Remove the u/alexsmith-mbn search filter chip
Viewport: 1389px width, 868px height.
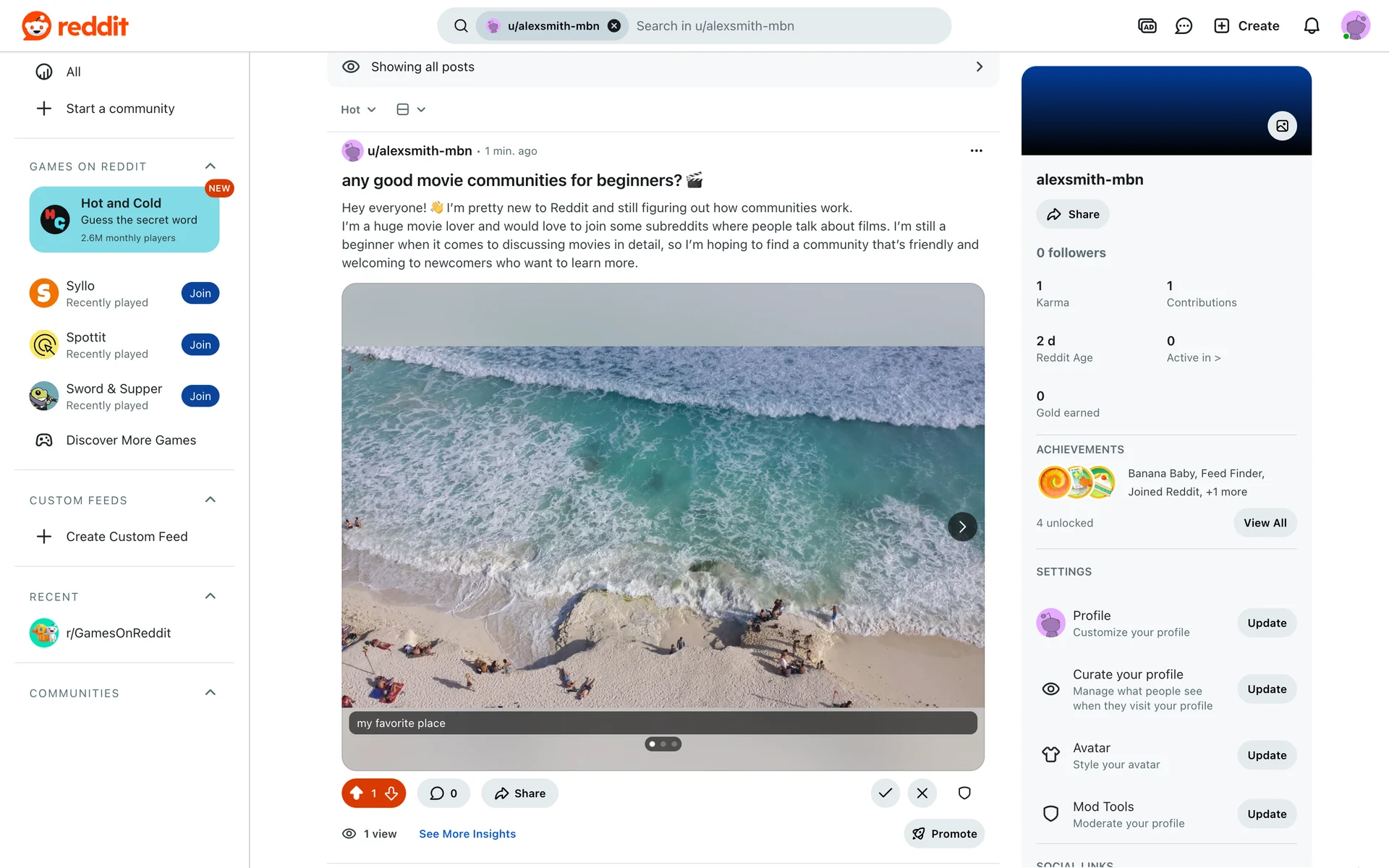coord(614,26)
